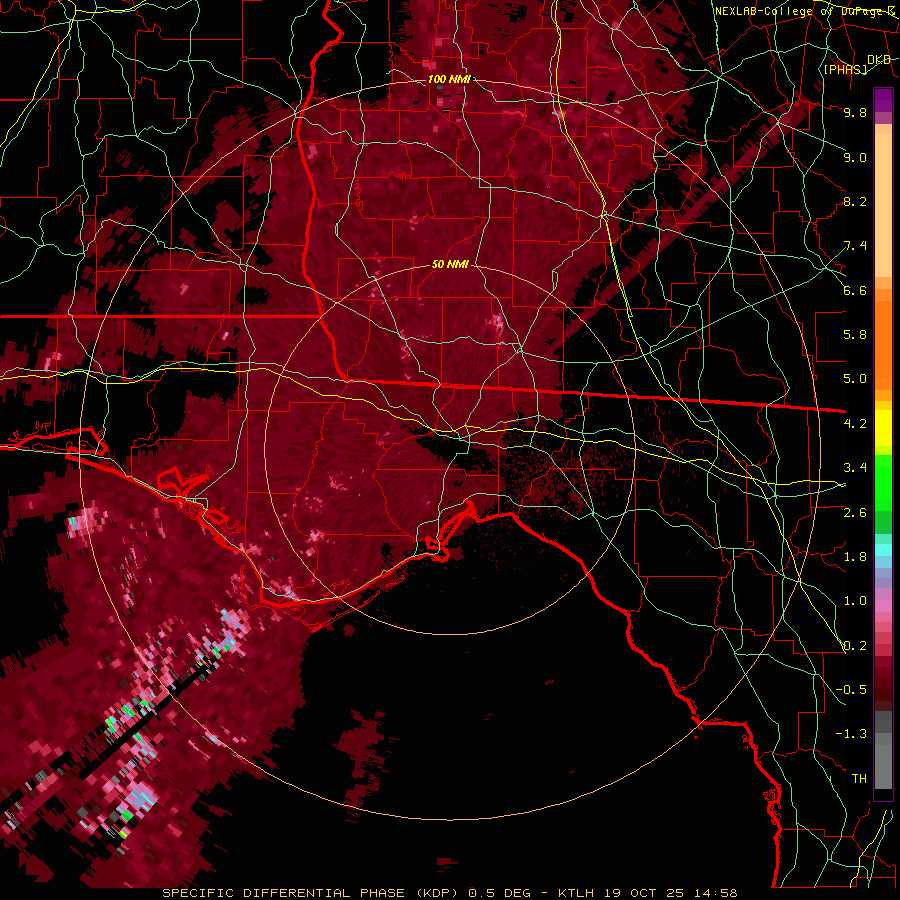Click the -1.3 value on color scale
This screenshot has width=900, height=900.
(851, 734)
